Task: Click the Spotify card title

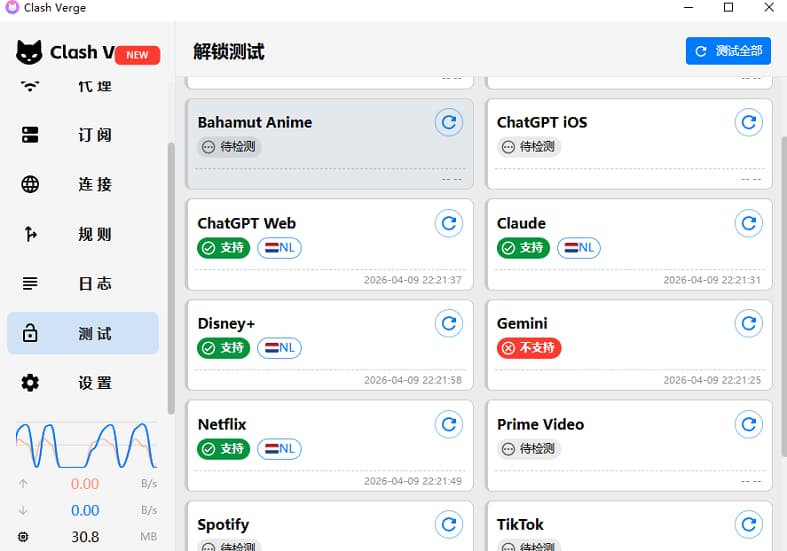Action: click(x=223, y=525)
